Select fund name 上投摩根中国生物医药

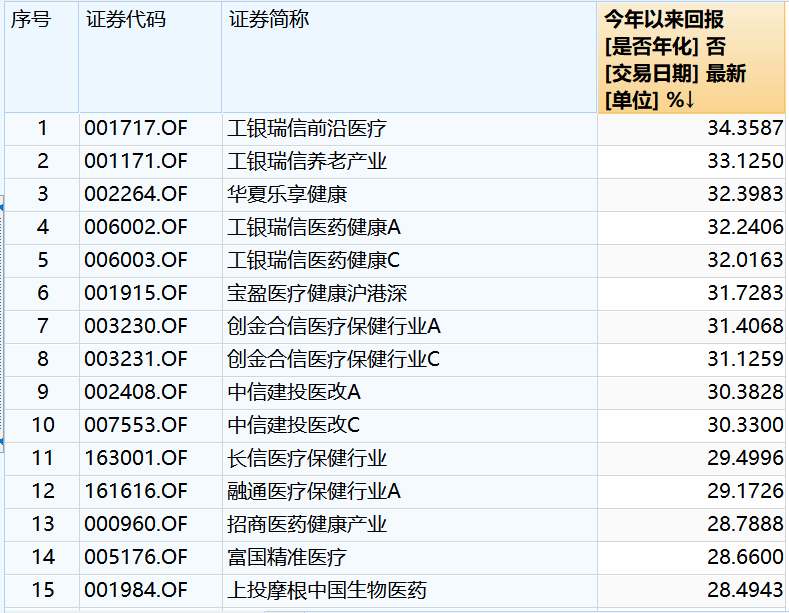click(327, 590)
